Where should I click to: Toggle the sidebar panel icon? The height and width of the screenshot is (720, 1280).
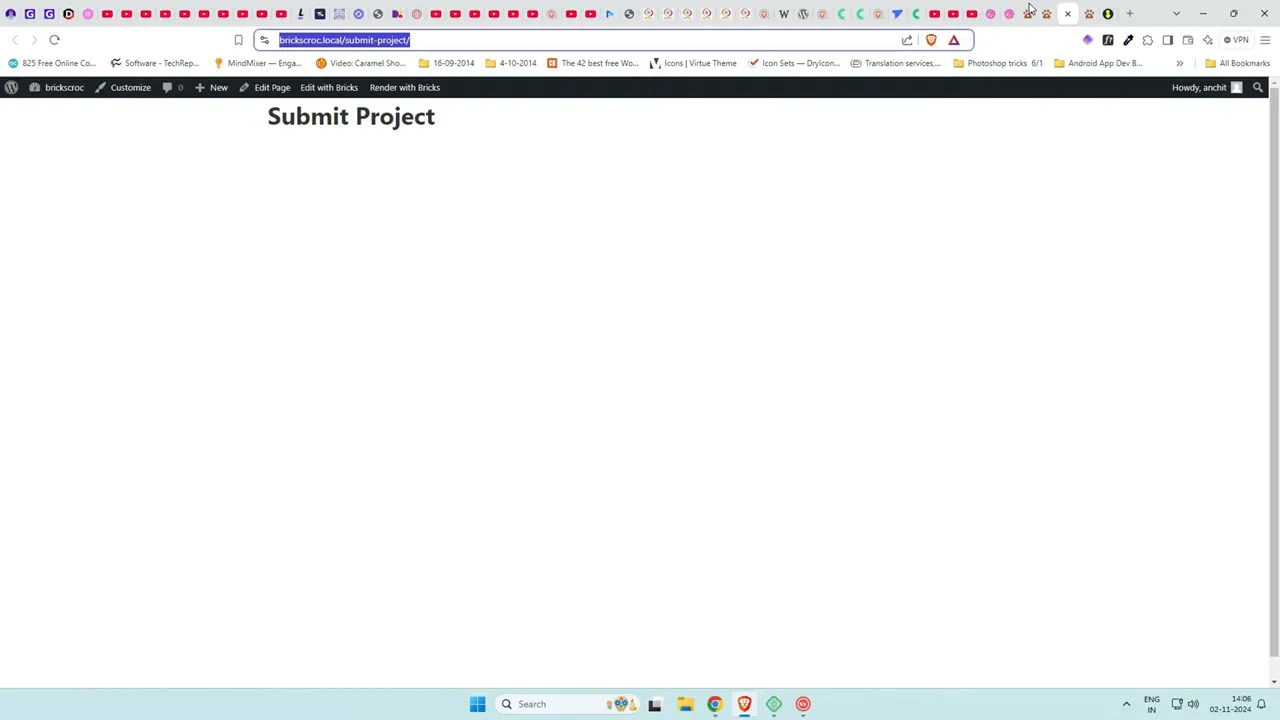(1168, 40)
